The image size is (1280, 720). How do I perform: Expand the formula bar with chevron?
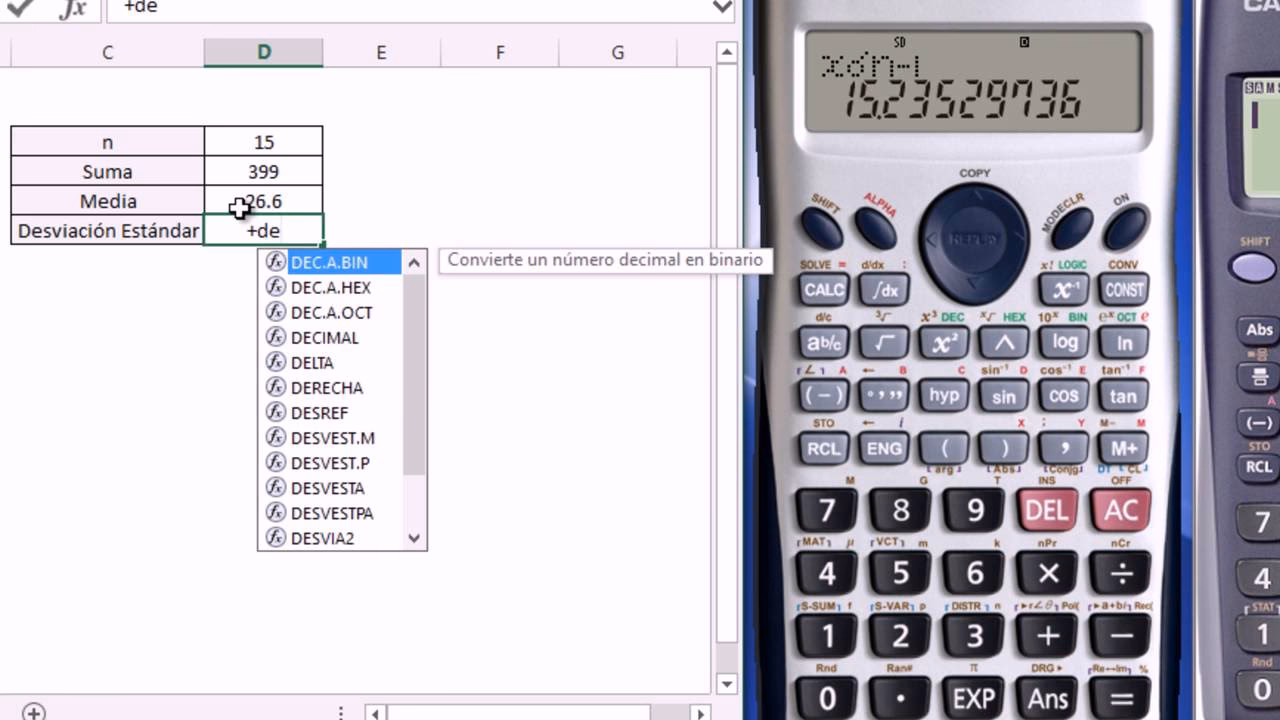[x=722, y=7]
